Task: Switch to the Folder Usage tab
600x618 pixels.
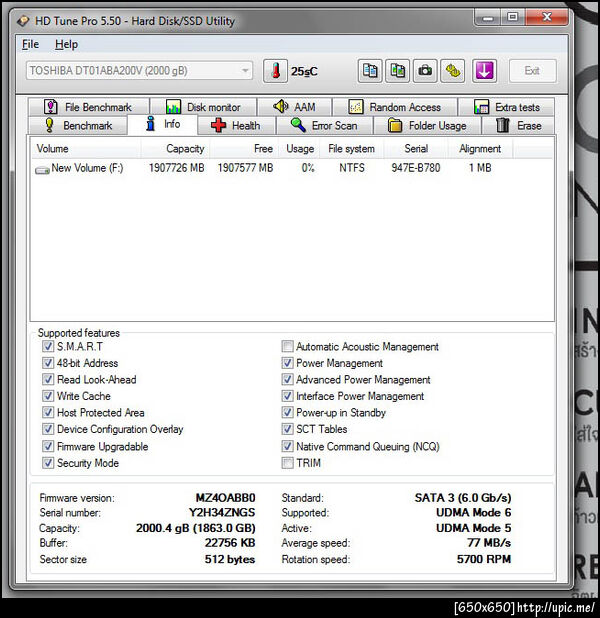Action: (x=427, y=125)
